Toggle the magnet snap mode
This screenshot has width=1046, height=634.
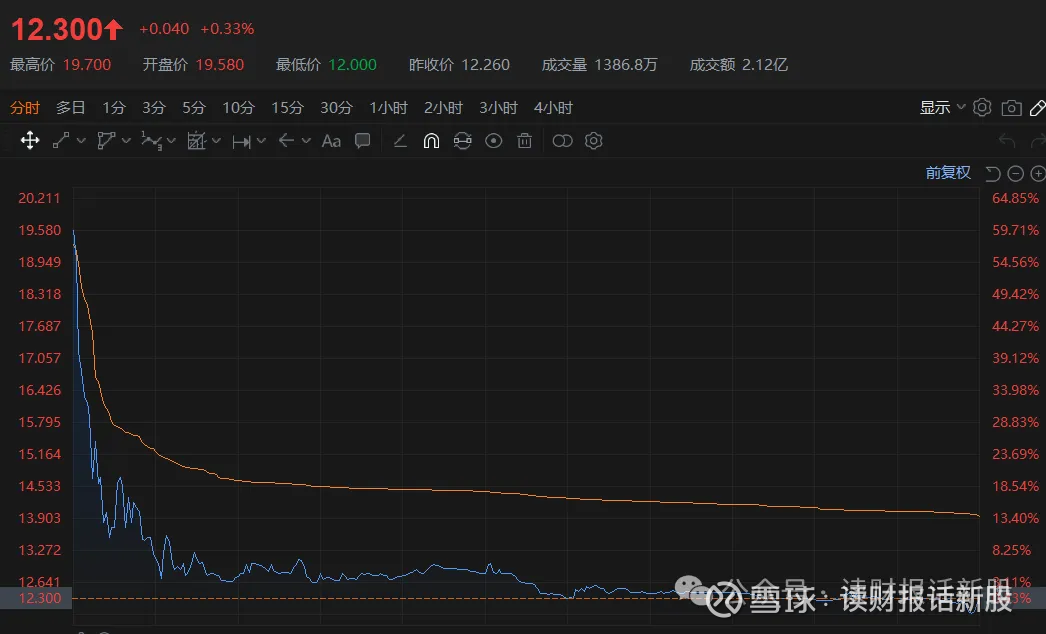pos(432,141)
